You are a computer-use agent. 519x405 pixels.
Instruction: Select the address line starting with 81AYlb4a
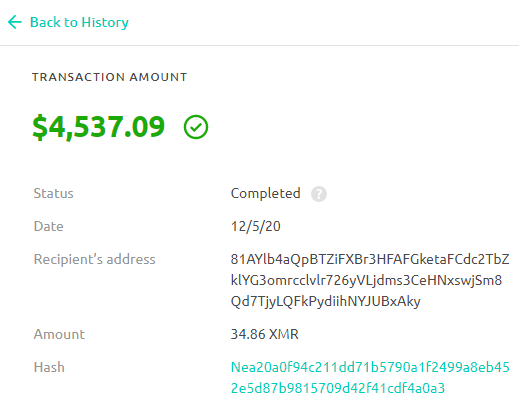coord(370,259)
